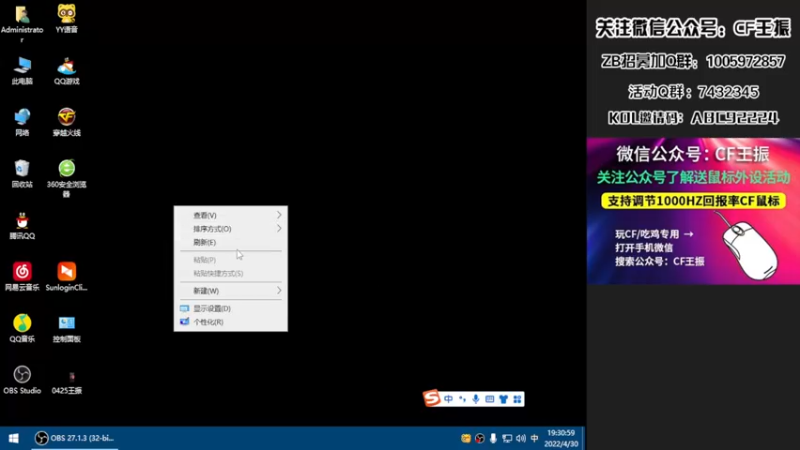This screenshot has width=800, height=450.
Task: Open the taskbar clock showing 19:30:59
Action: pyautogui.click(x=561, y=438)
